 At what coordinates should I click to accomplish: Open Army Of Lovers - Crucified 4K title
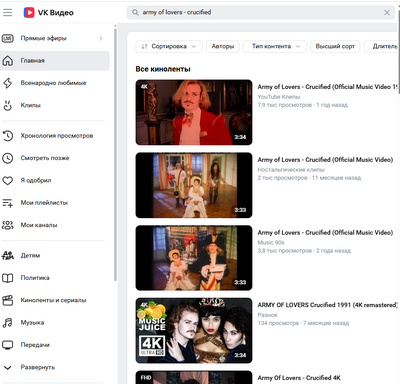point(299,378)
